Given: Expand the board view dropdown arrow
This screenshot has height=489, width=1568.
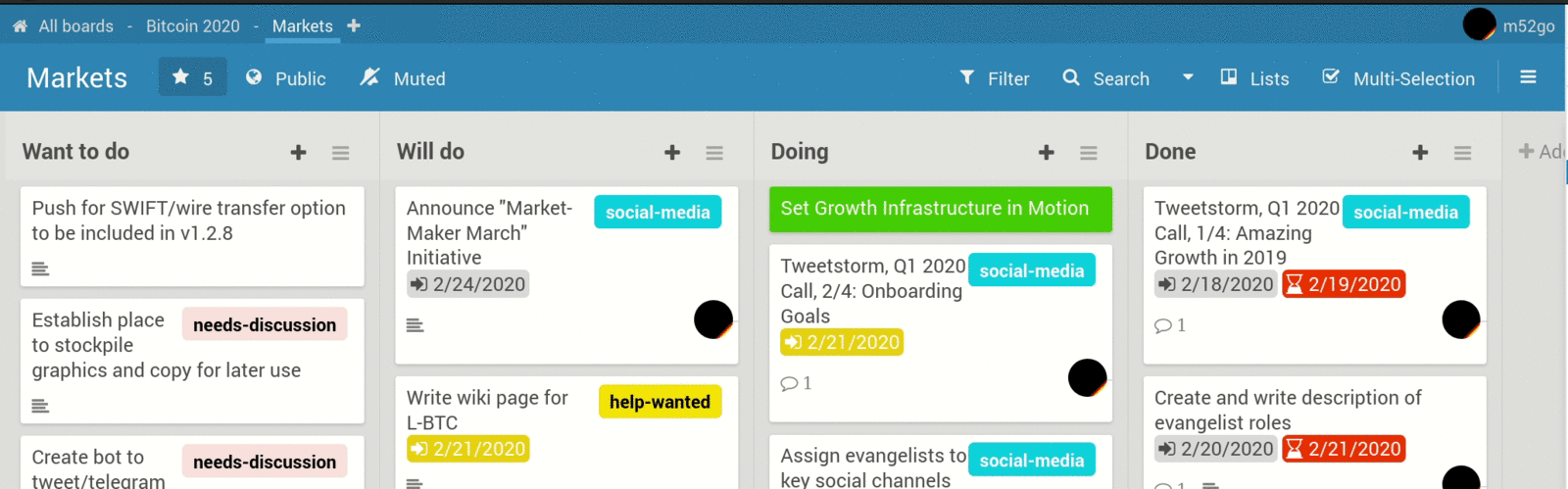Looking at the screenshot, I should (1188, 77).
